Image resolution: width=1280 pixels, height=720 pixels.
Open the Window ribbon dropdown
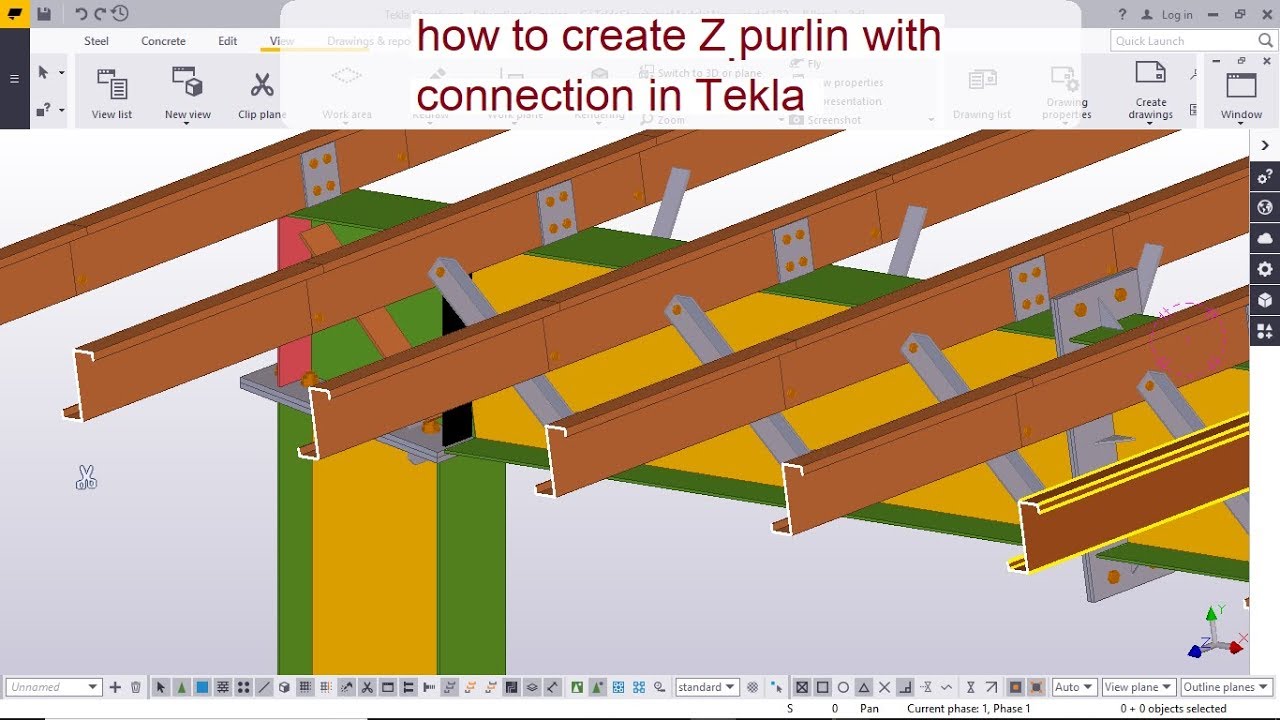[1241, 96]
